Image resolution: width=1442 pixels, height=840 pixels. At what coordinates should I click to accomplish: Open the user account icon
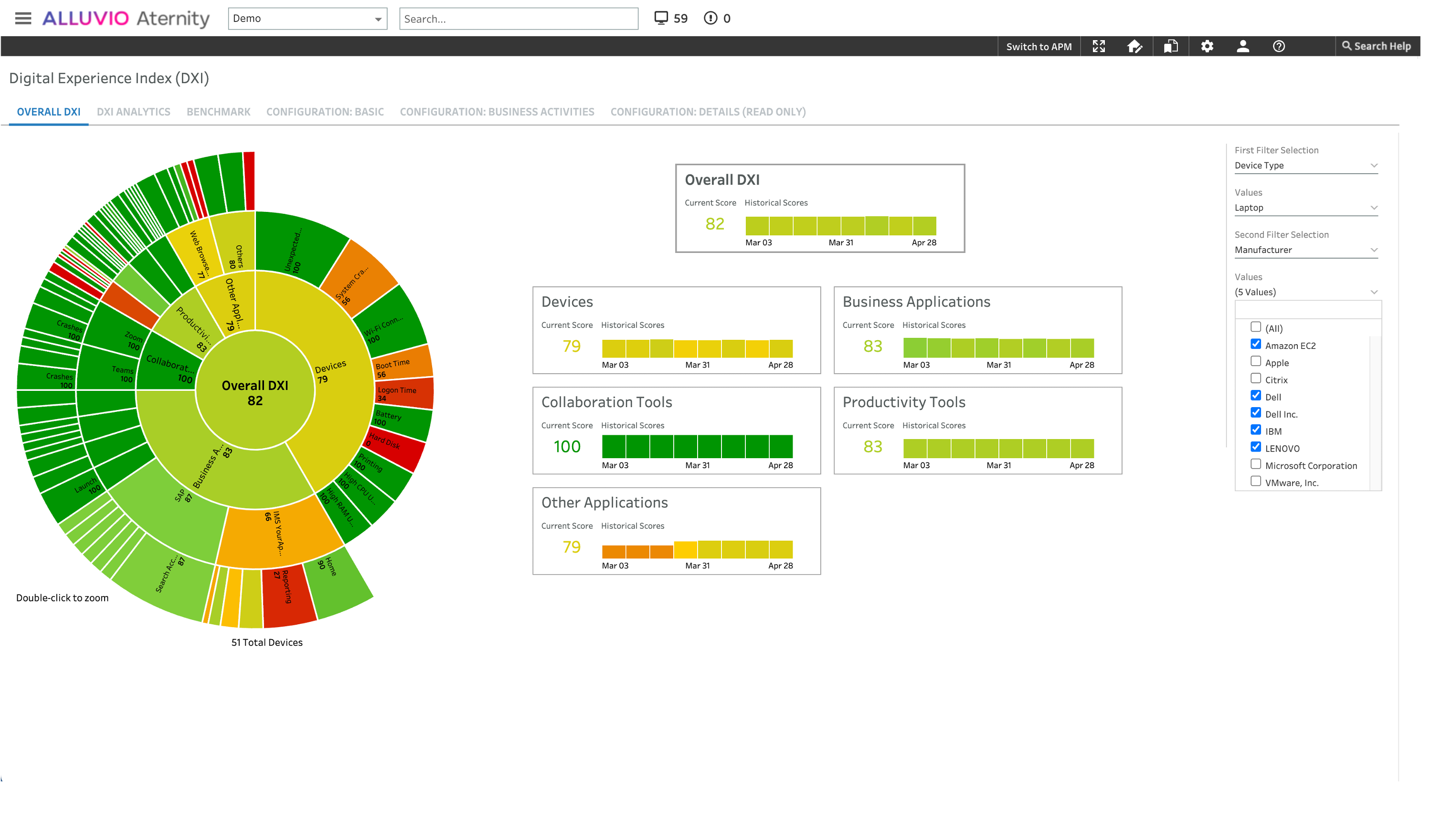[1242, 46]
